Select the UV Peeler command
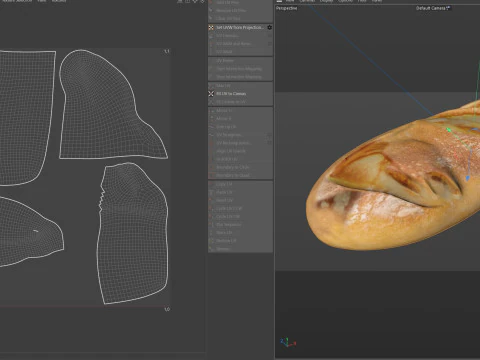Viewport: 480px width, 360px height. coord(240,61)
